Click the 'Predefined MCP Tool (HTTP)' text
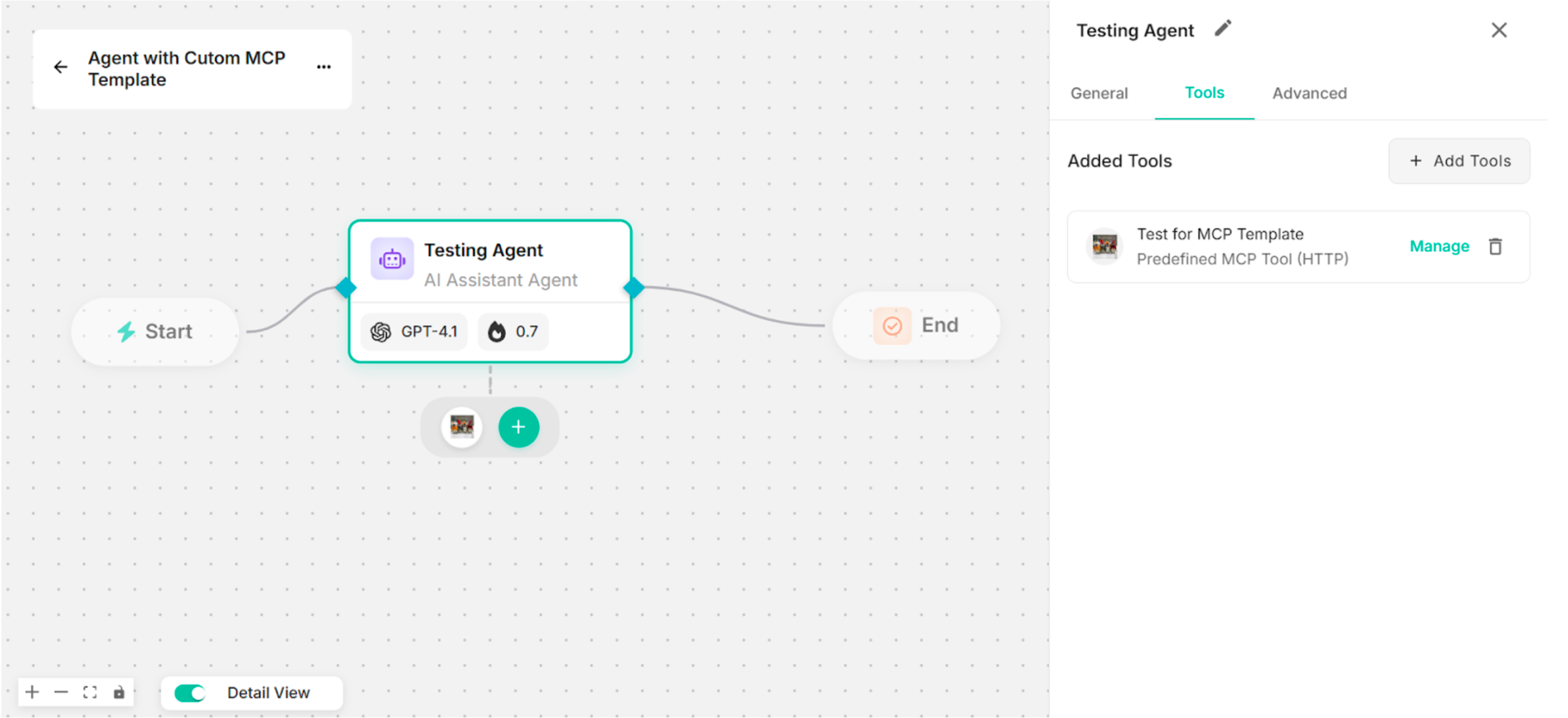This screenshot has width=1568, height=718. [1242, 259]
